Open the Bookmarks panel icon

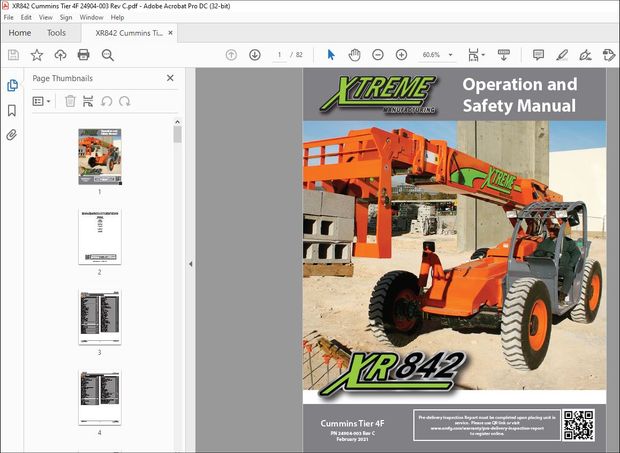[12, 111]
